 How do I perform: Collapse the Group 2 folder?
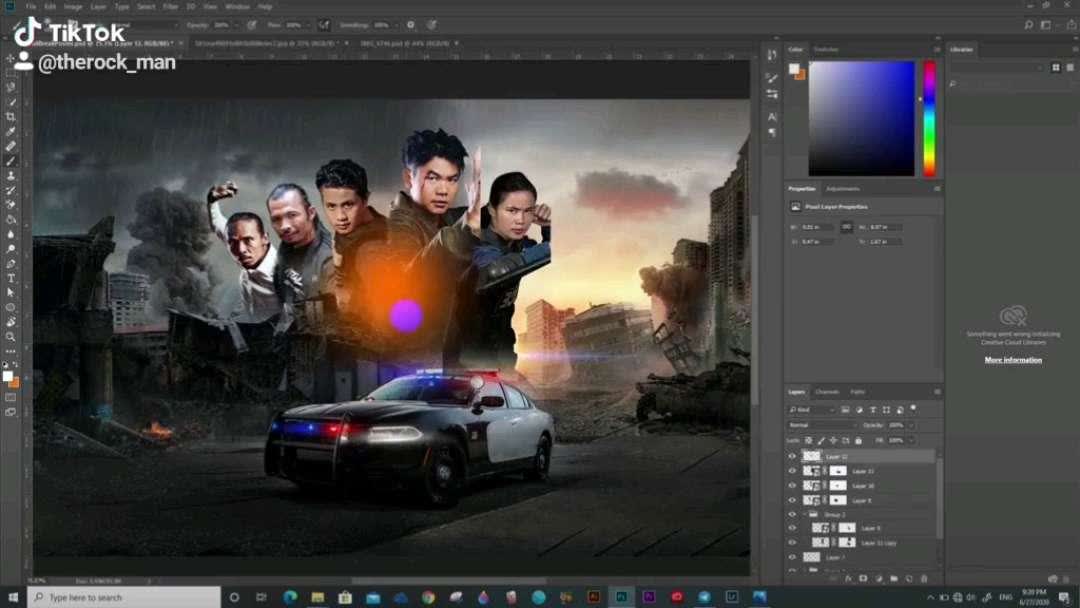(x=805, y=515)
